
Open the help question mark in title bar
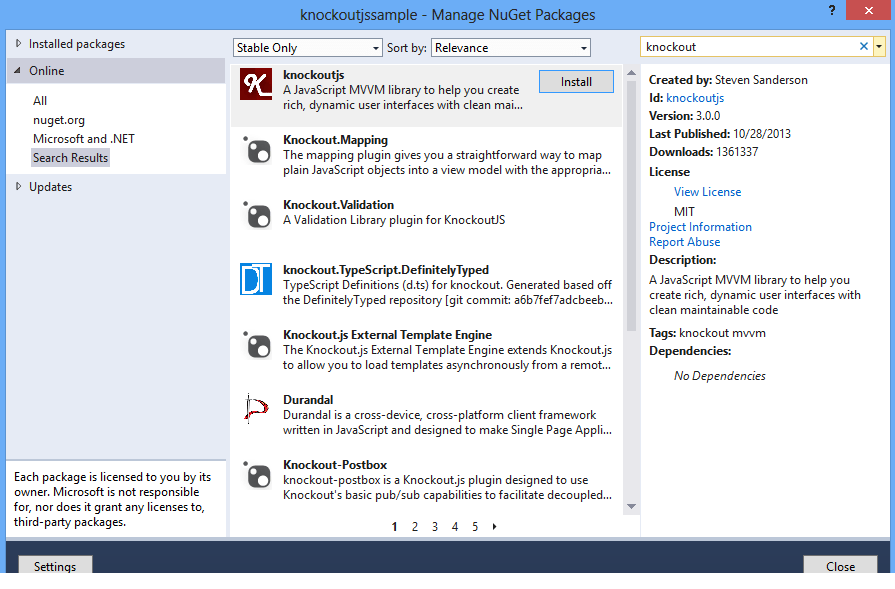pos(832,10)
